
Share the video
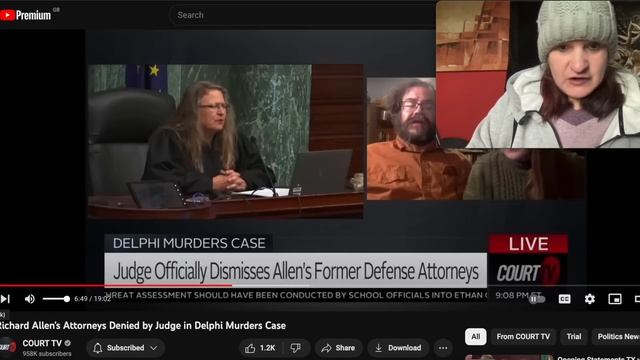coord(338,348)
